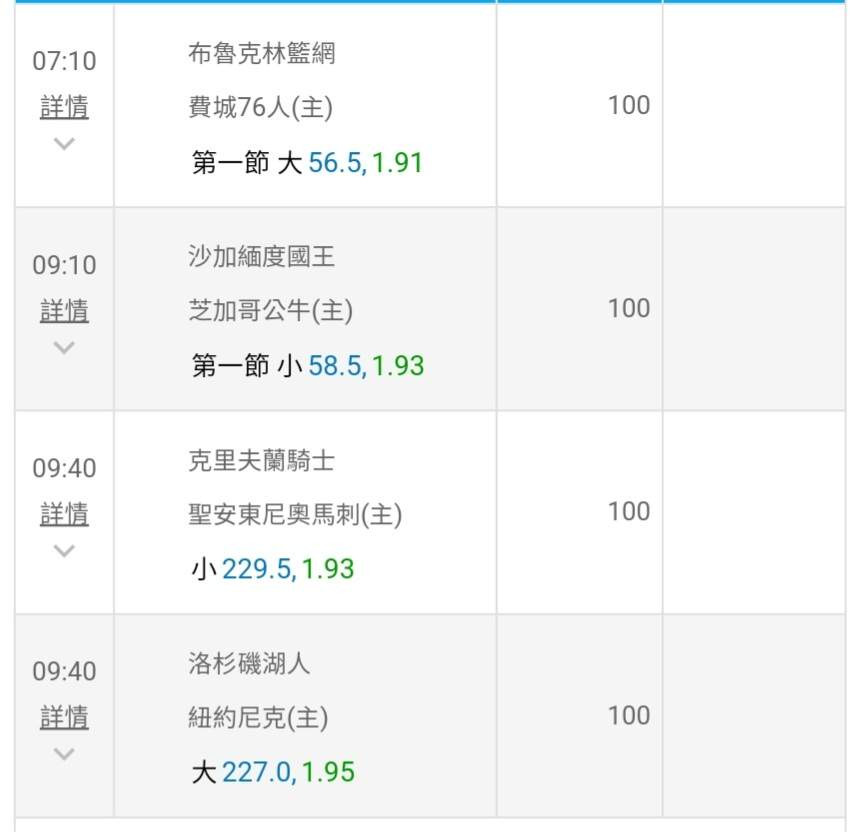Open 詳情 link for the 09:10 game

(x=64, y=311)
